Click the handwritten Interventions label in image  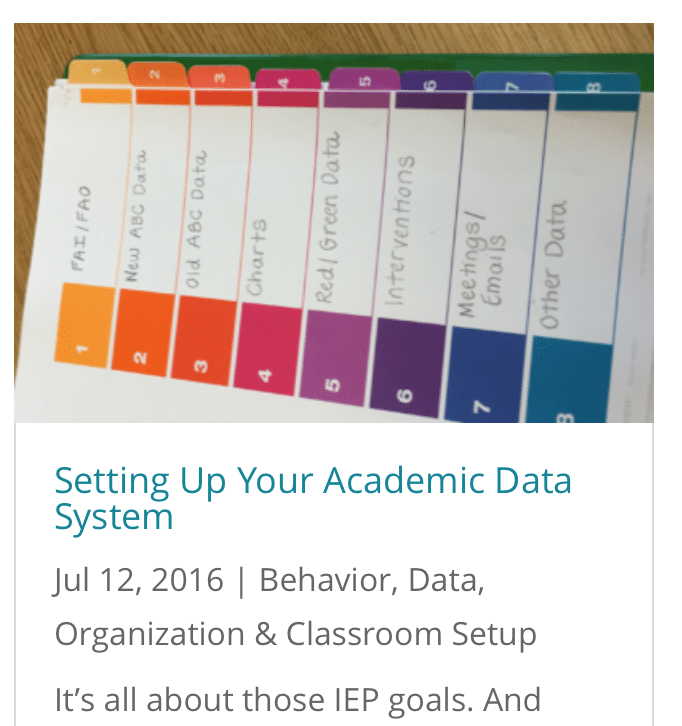tap(400, 230)
